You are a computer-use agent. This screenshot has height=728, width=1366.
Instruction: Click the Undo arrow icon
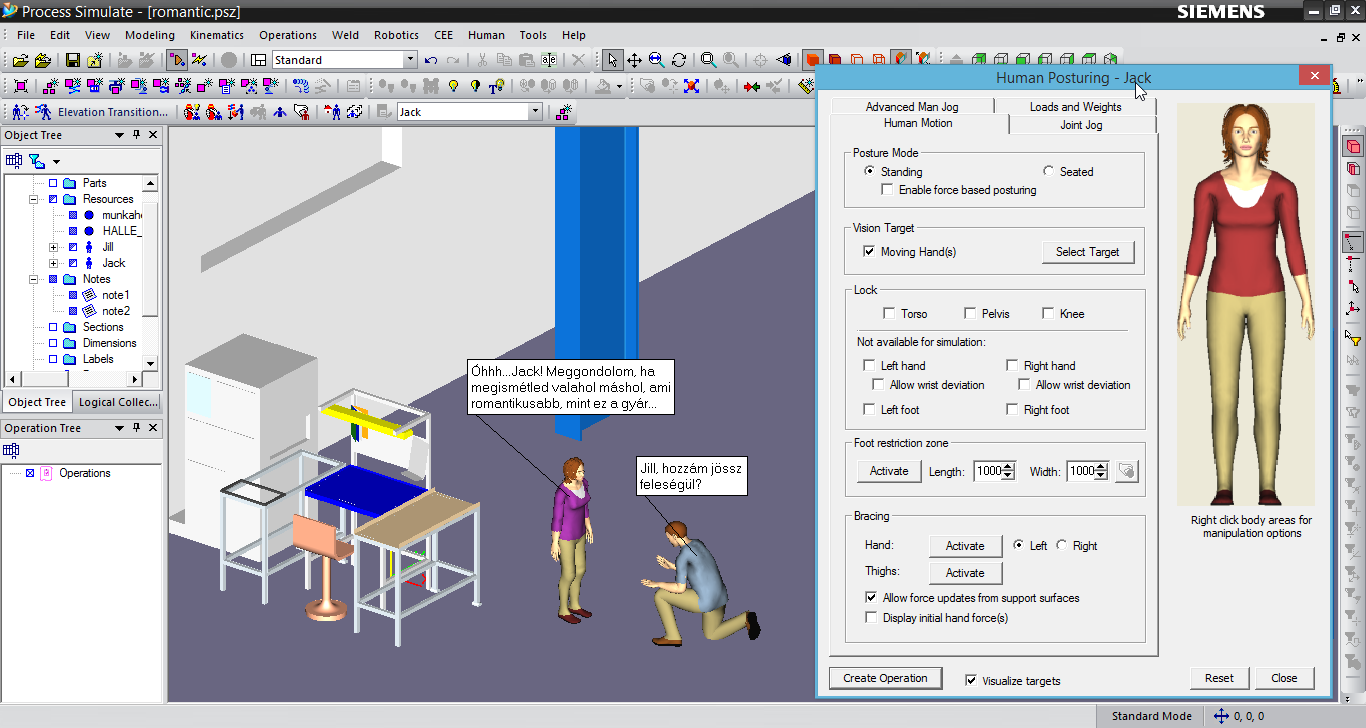(x=431, y=60)
